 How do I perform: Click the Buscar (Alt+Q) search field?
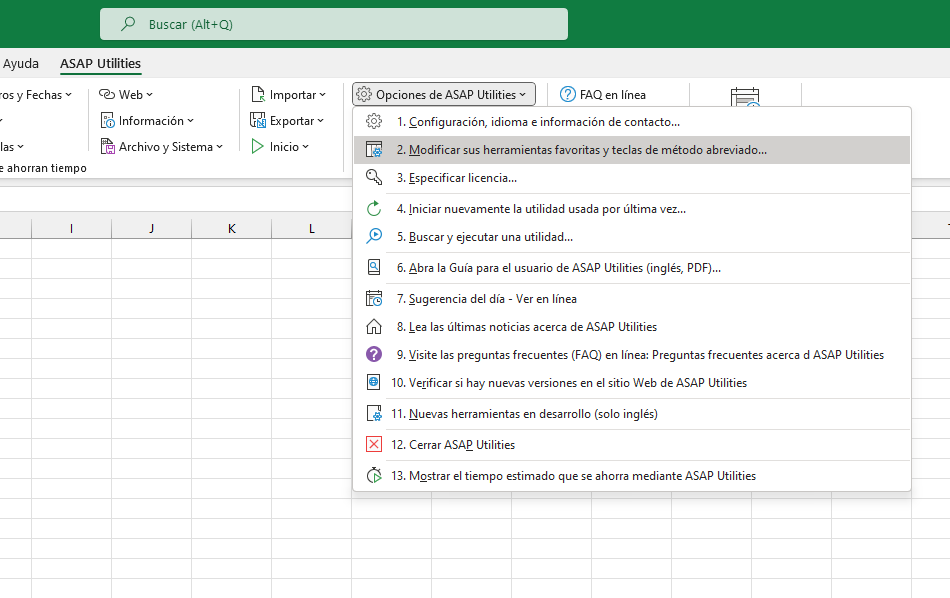click(x=334, y=24)
